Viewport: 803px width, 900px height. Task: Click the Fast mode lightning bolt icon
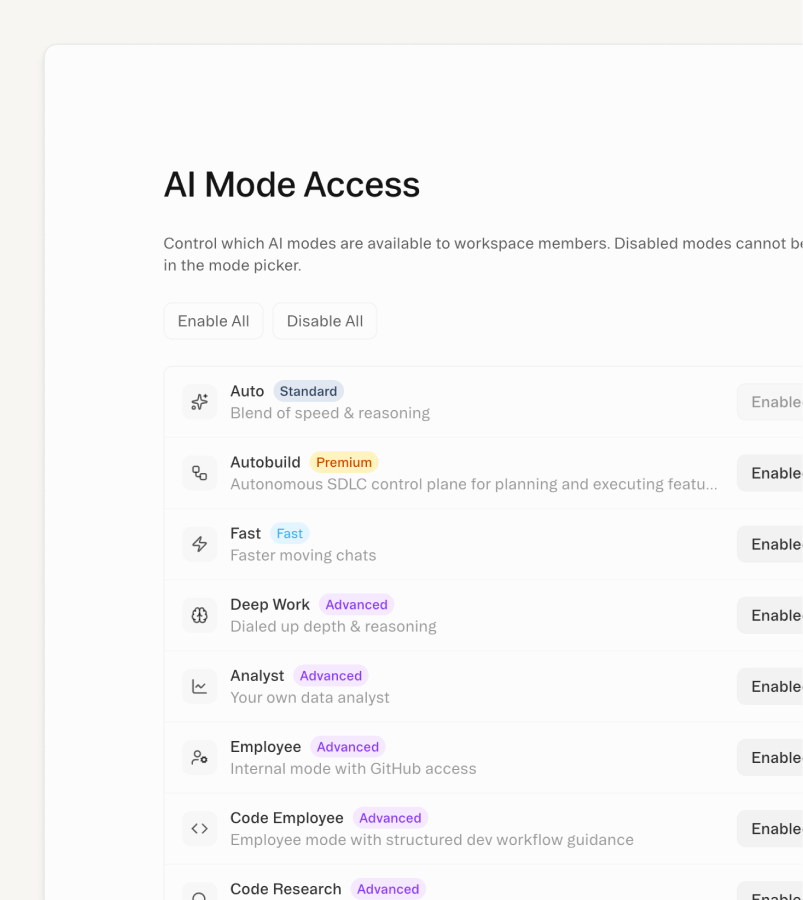199,543
